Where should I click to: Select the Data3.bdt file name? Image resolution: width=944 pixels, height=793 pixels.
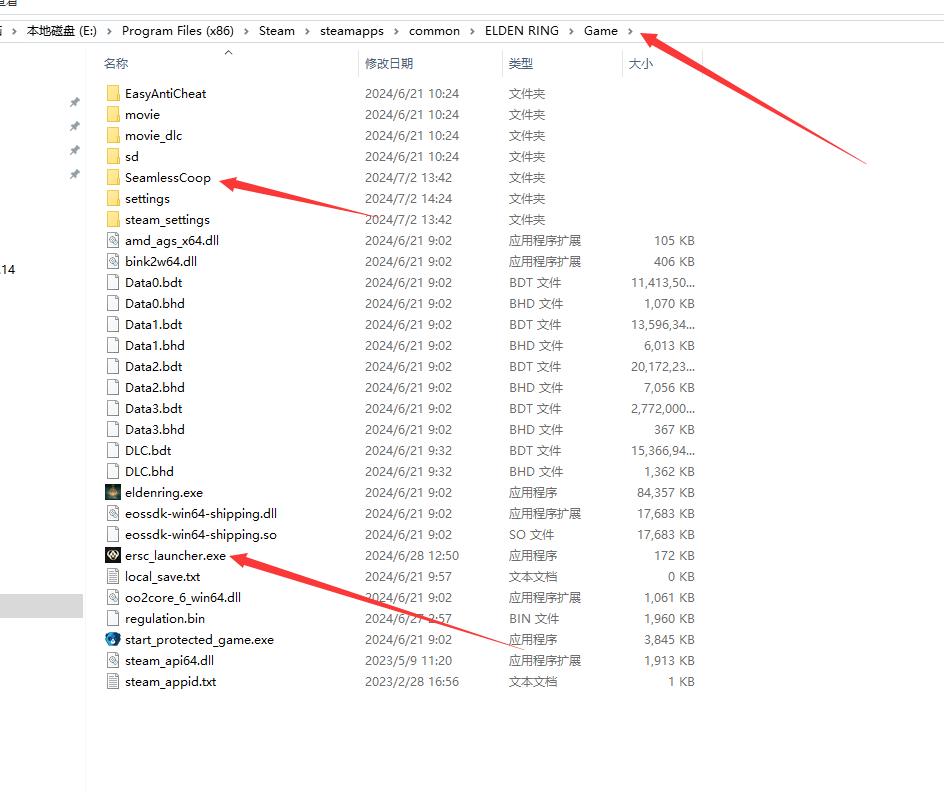coord(154,408)
